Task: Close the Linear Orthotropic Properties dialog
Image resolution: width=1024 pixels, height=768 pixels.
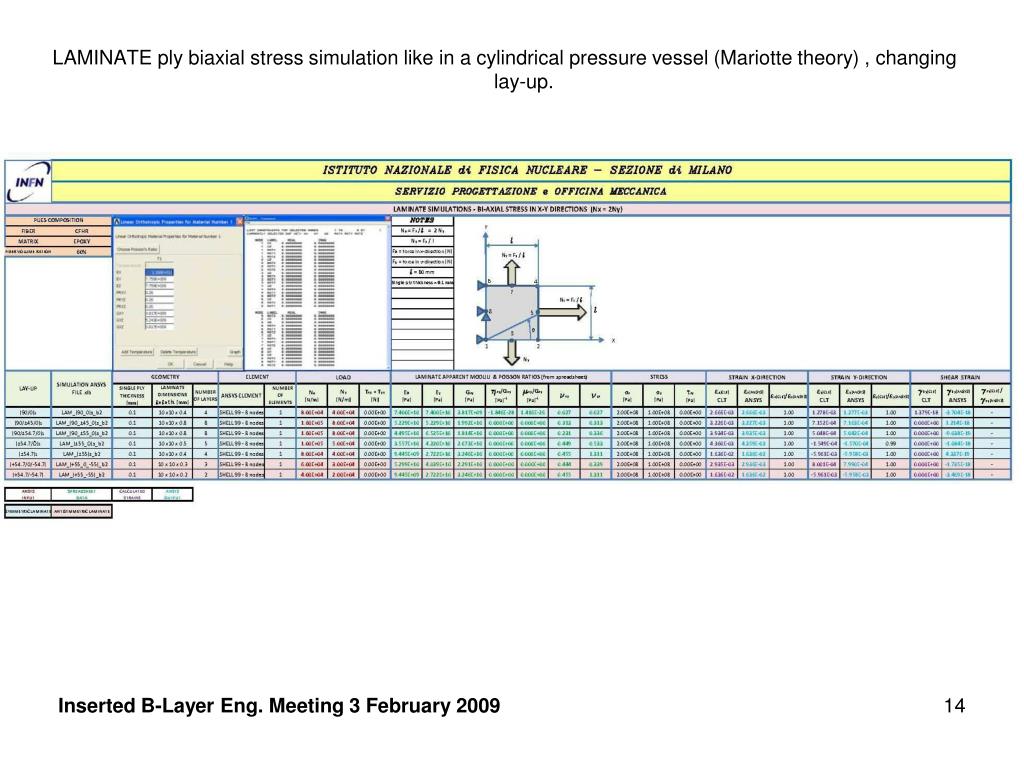Action: tap(239, 221)
